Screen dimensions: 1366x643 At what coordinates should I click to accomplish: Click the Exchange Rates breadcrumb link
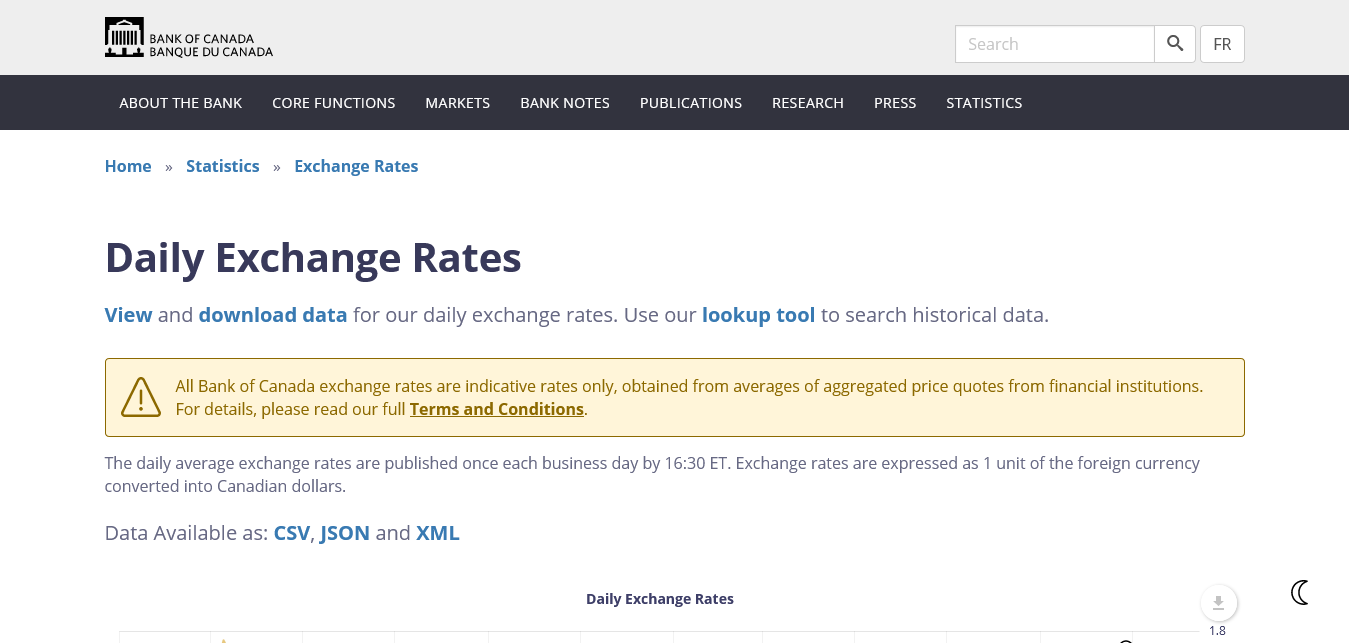point(356,166)
